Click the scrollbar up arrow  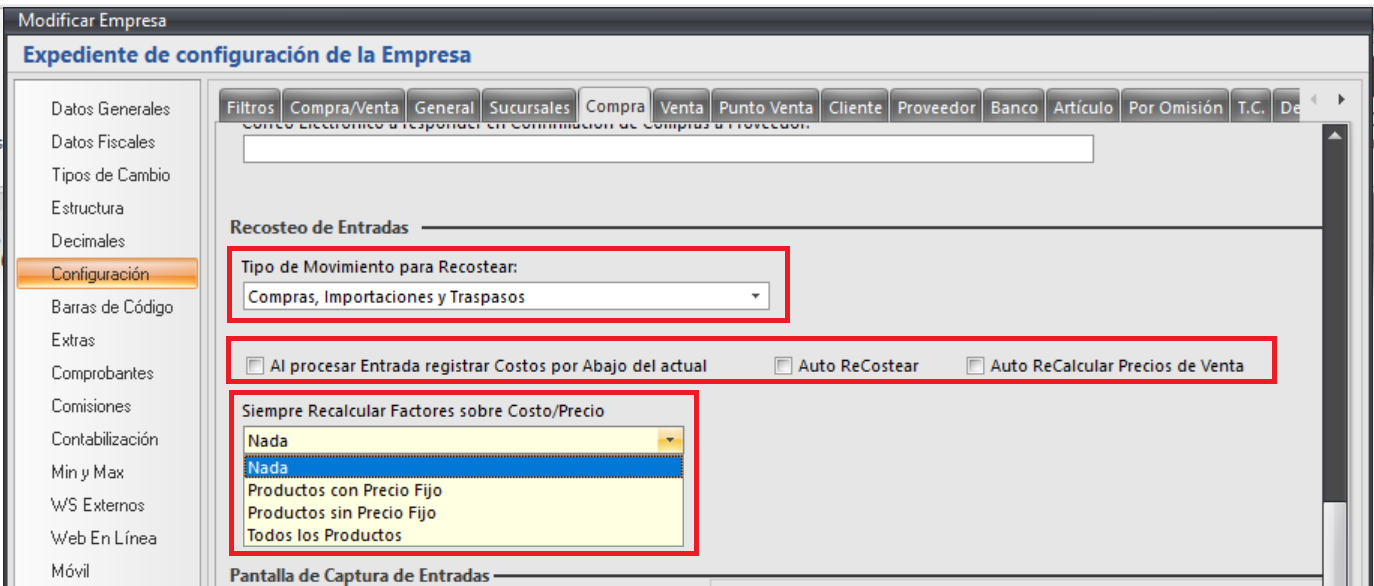coord(1337,134)
